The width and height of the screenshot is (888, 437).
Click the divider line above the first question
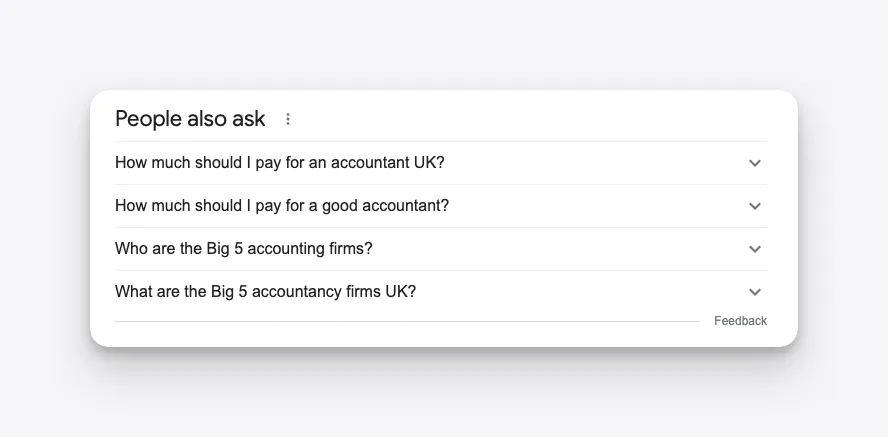pyautogui.click(x=441, y=142)
